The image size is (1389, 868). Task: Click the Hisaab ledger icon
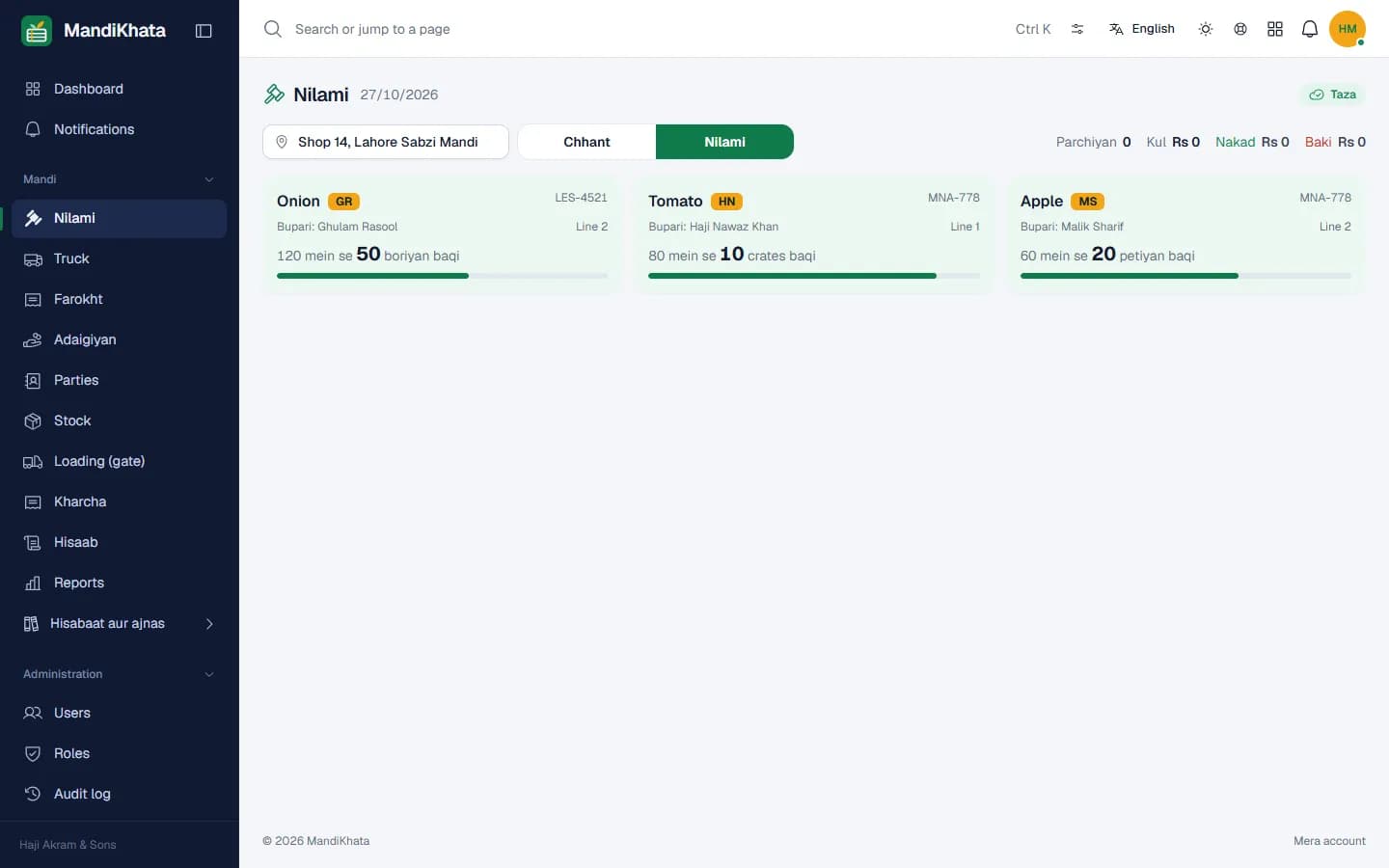click(x=33, y=542)
